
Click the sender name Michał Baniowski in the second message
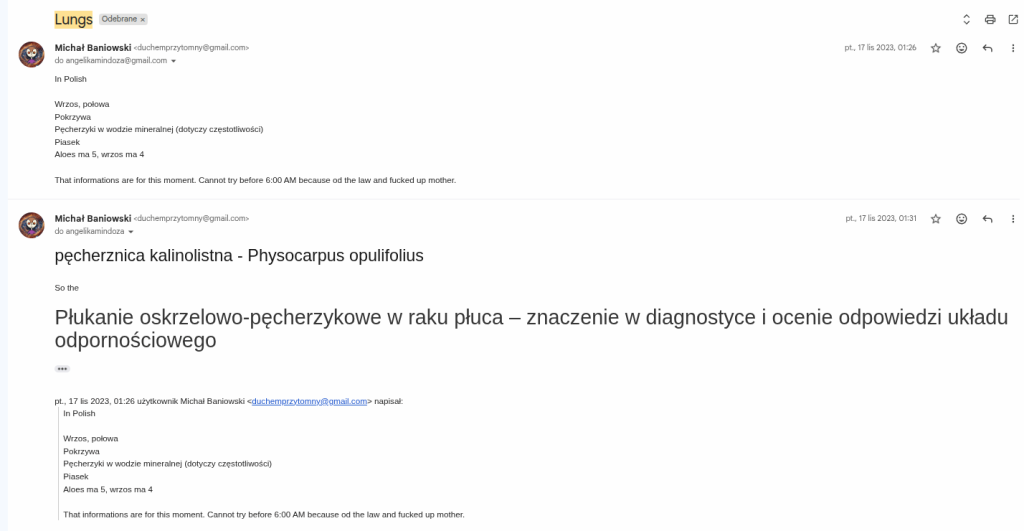coord(93,218)
